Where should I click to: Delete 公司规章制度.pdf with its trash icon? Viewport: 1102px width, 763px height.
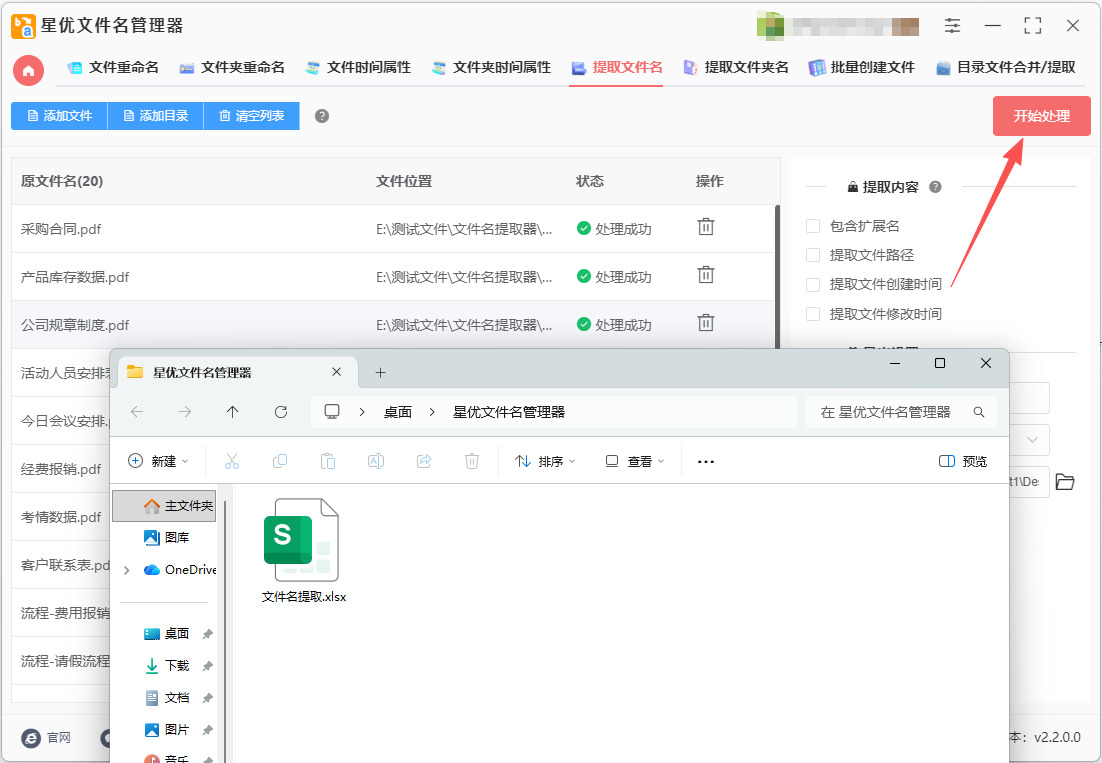coord(706,323)
